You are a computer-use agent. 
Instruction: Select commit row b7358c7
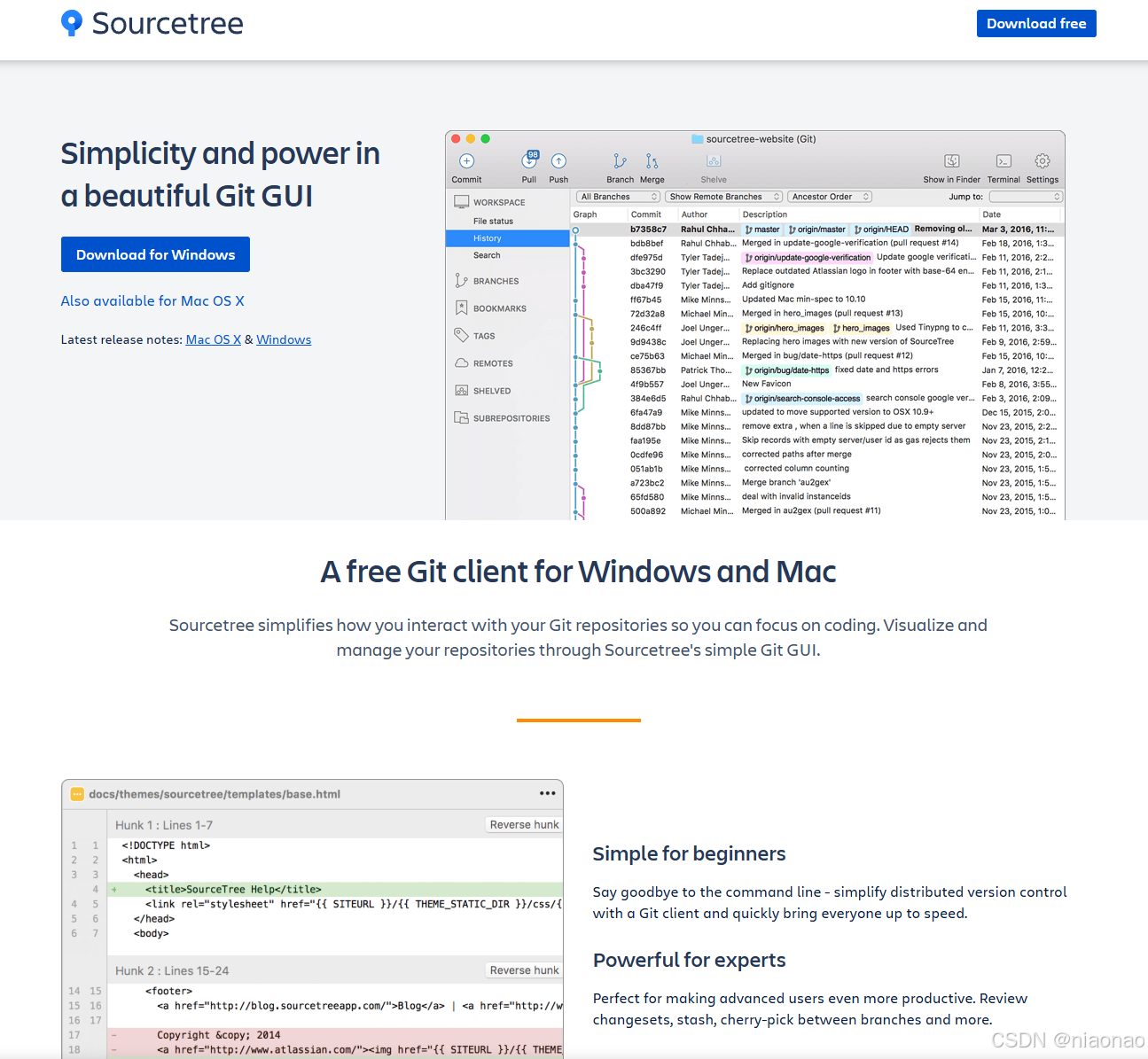(816, 230)
